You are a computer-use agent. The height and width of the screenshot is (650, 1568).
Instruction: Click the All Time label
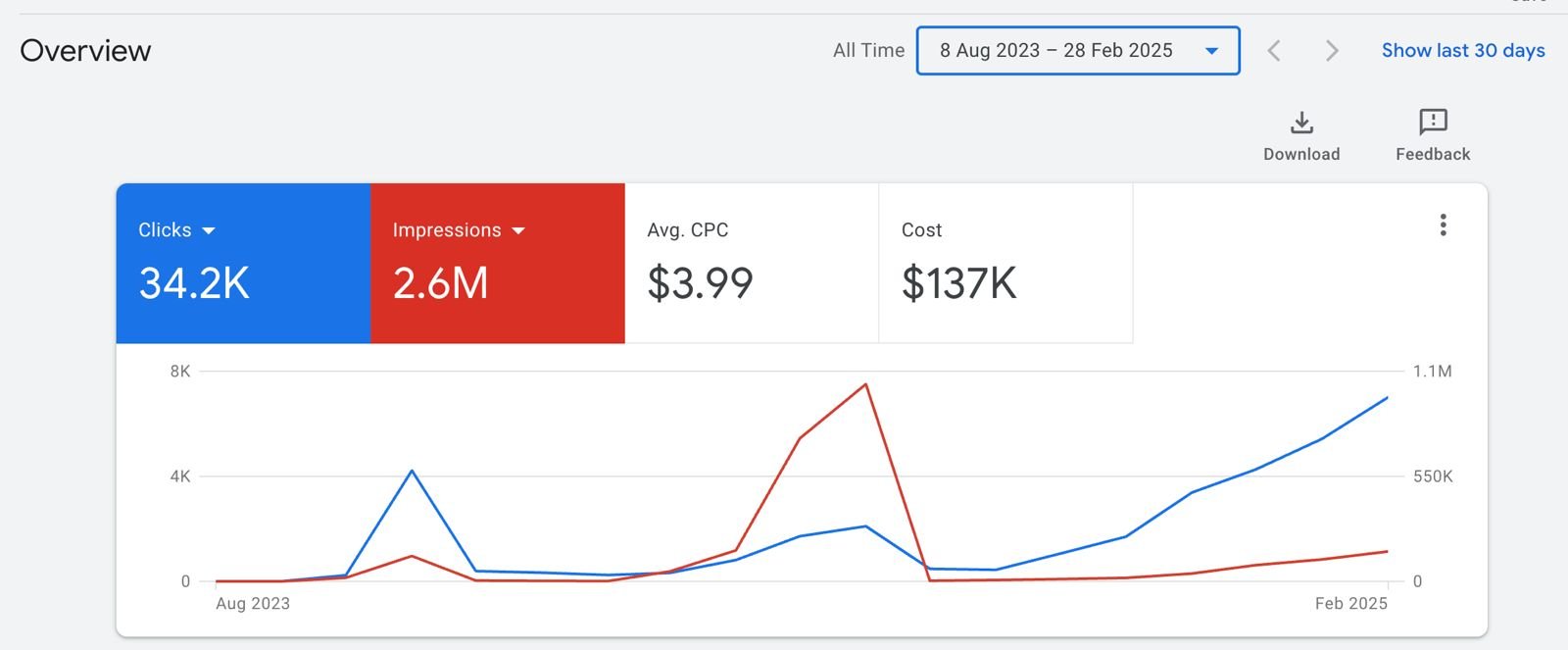coord(868,51)
